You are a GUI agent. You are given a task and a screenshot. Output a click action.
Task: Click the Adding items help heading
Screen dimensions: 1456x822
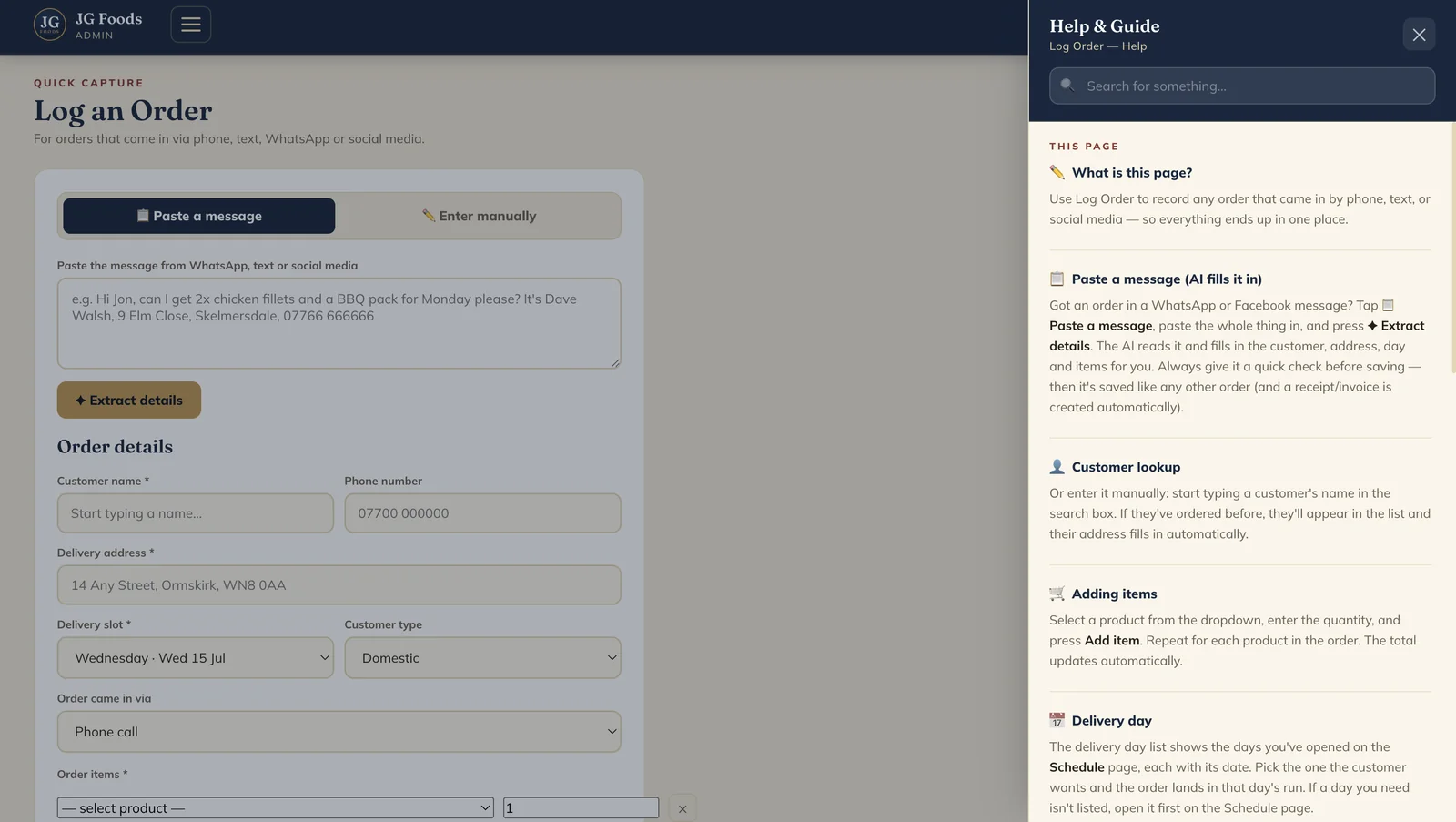click(1114, 594)
